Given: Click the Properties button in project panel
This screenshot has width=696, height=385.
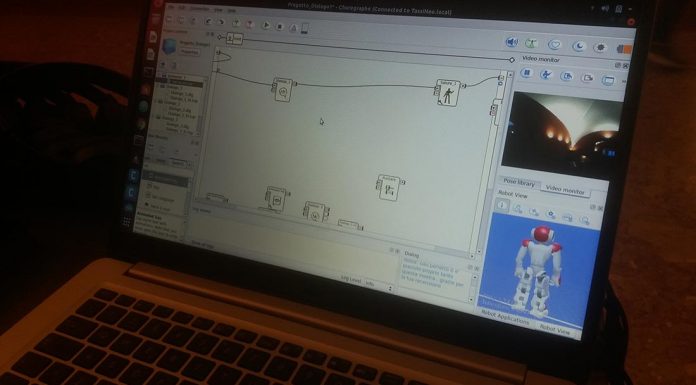Looking at the screenshot, I should (x=189, y=52).
